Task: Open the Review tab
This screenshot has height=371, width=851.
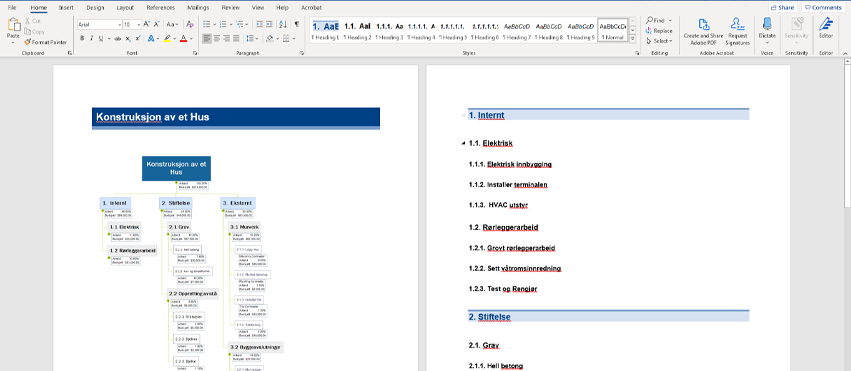Action: click(x=231, y=8)
